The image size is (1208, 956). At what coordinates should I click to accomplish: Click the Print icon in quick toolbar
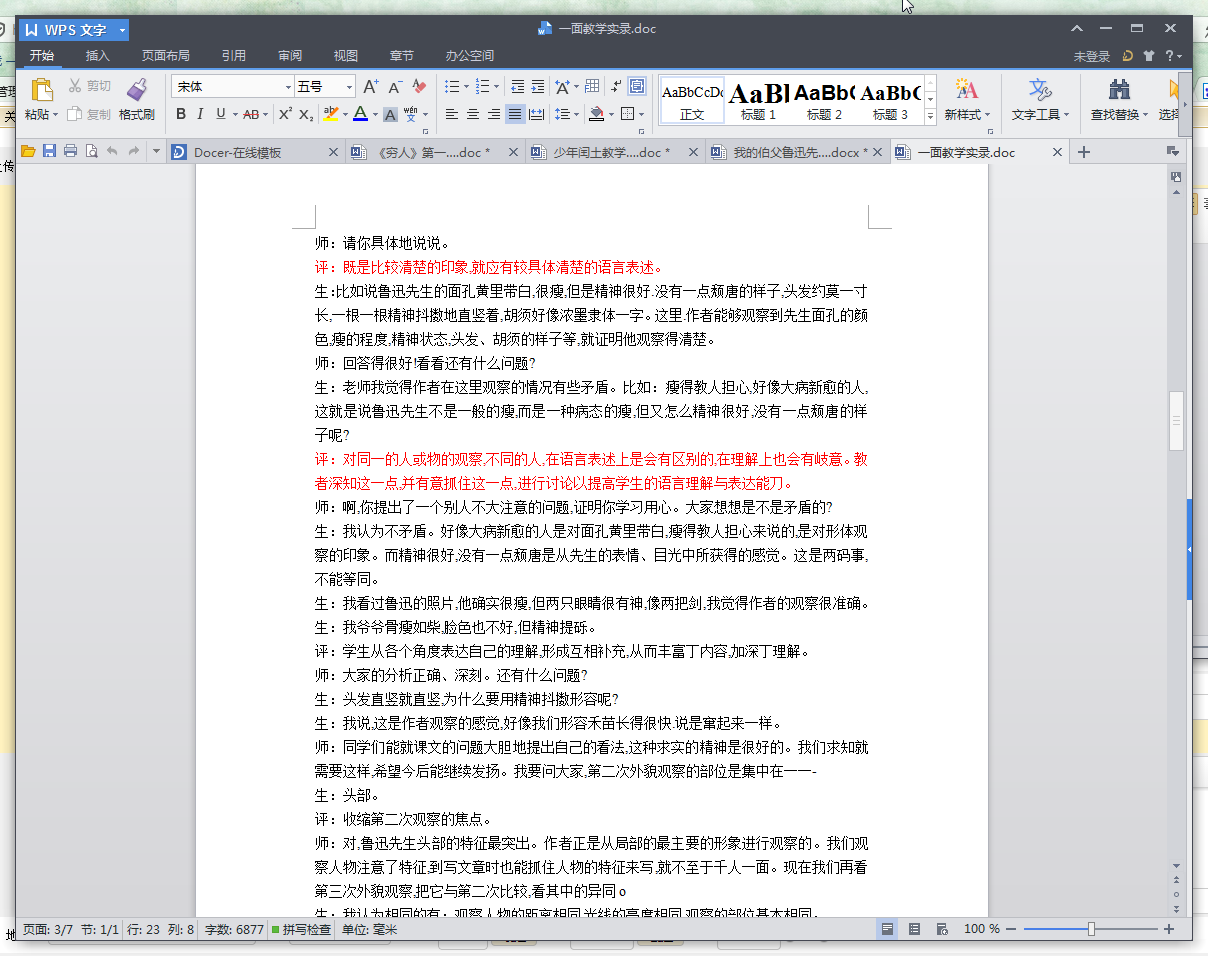pos(70,152)
